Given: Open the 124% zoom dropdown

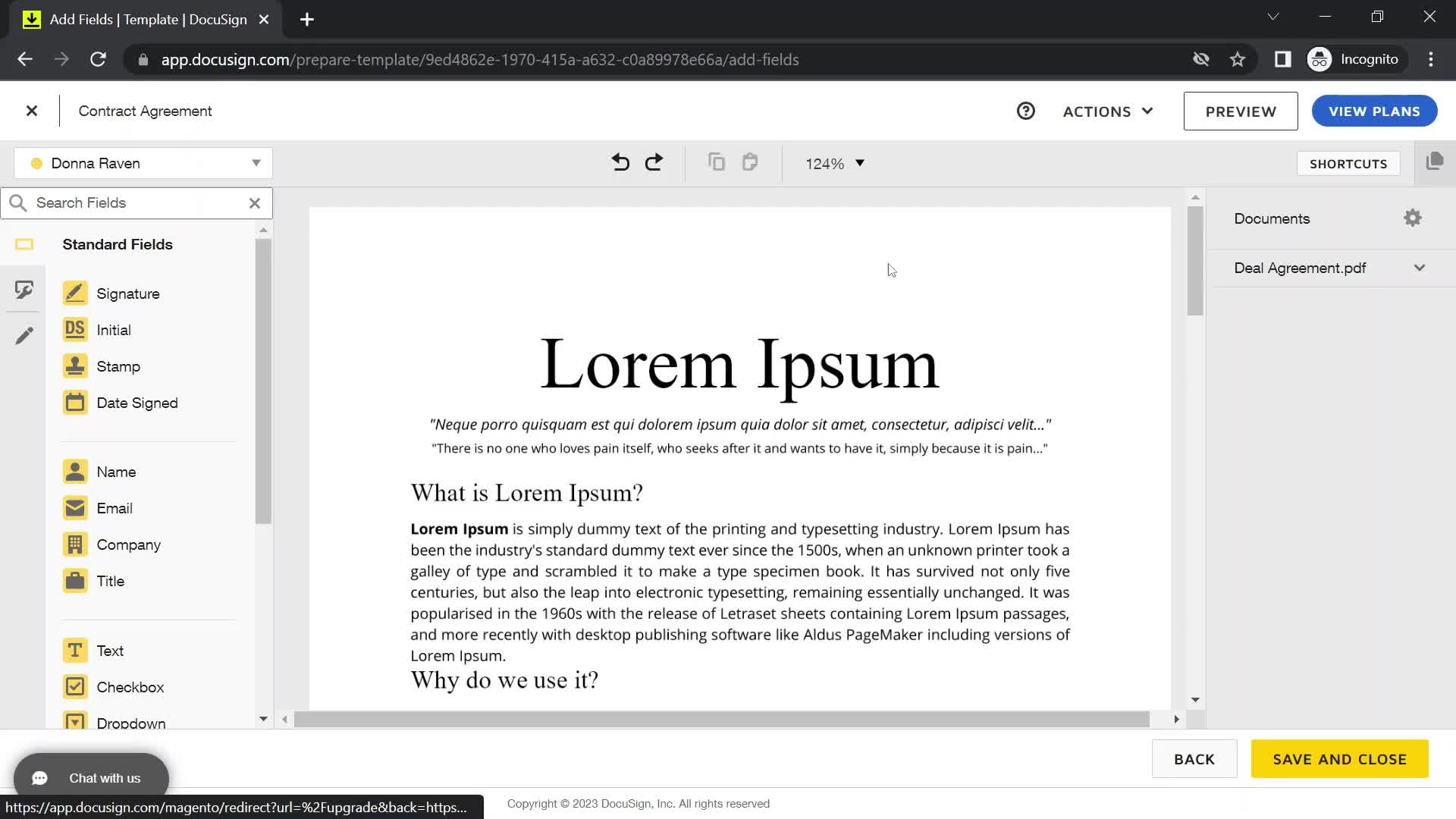Looking at the screenshot, I should 835,164.
